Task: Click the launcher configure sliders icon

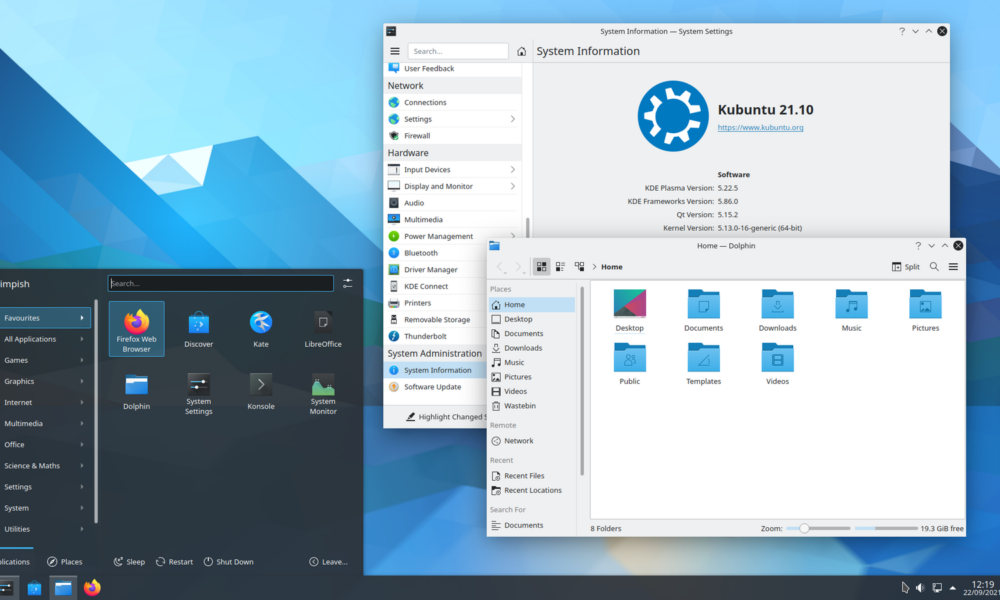Action: (348, 283)
